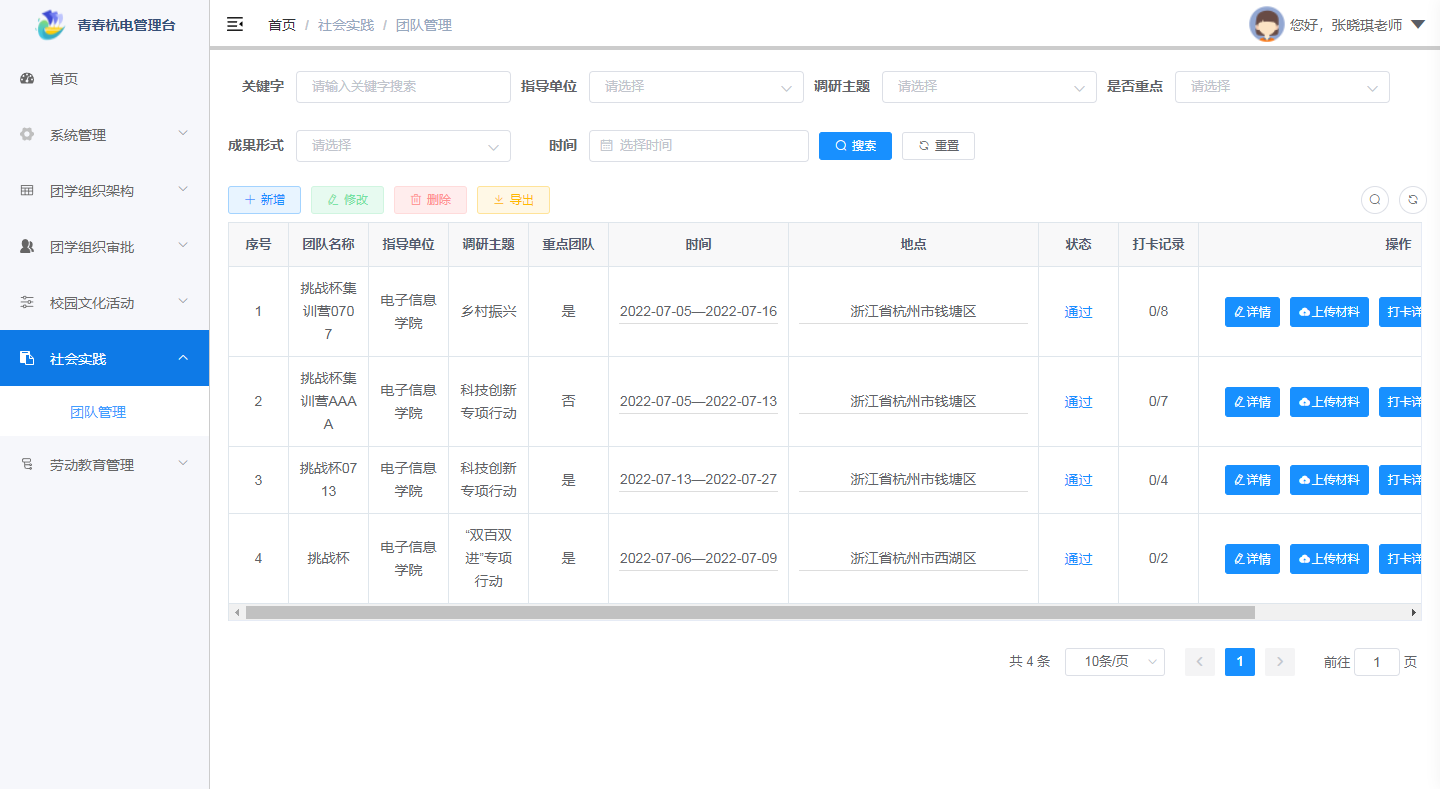1440x789 pixels.
Task: Click the table horizontal scrollbar thumb
Action: (x=750, y=612)
